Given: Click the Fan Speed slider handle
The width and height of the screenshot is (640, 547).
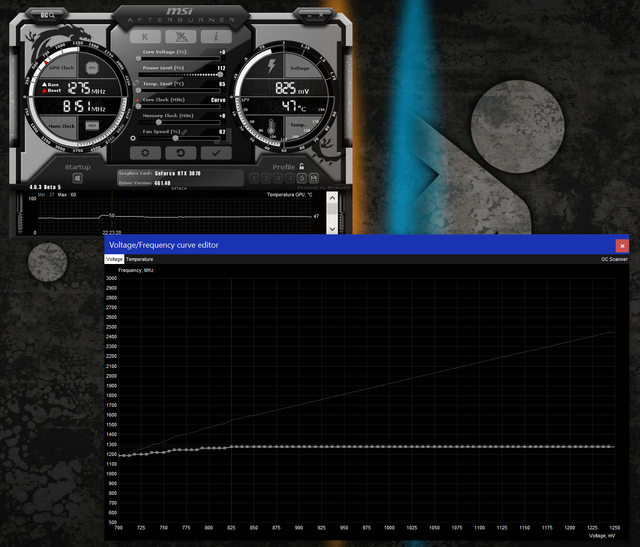Looking at the screenshot, I should [x=175, y=138].
